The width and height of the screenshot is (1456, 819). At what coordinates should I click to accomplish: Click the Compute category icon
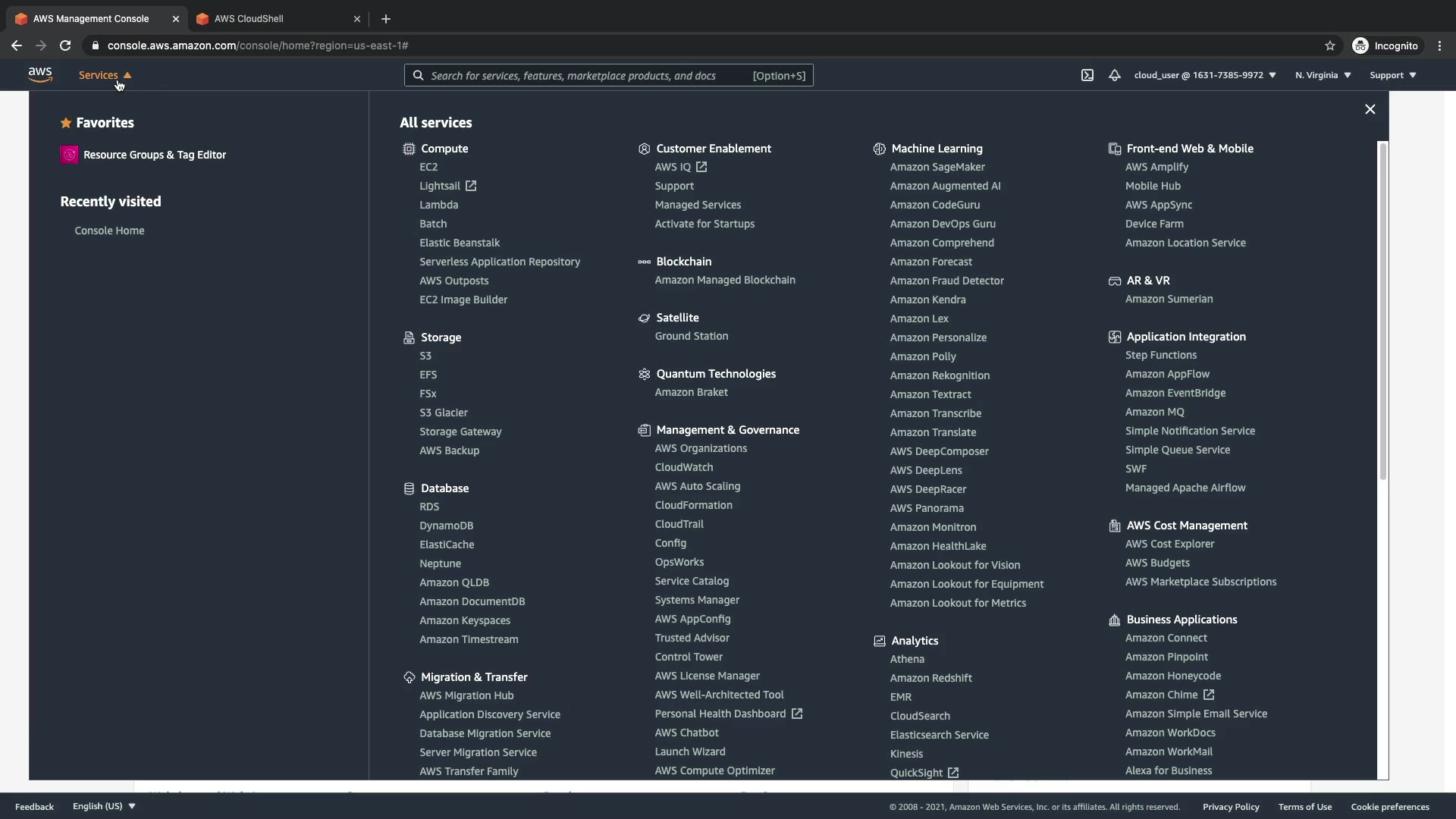[x=409, y=149]
